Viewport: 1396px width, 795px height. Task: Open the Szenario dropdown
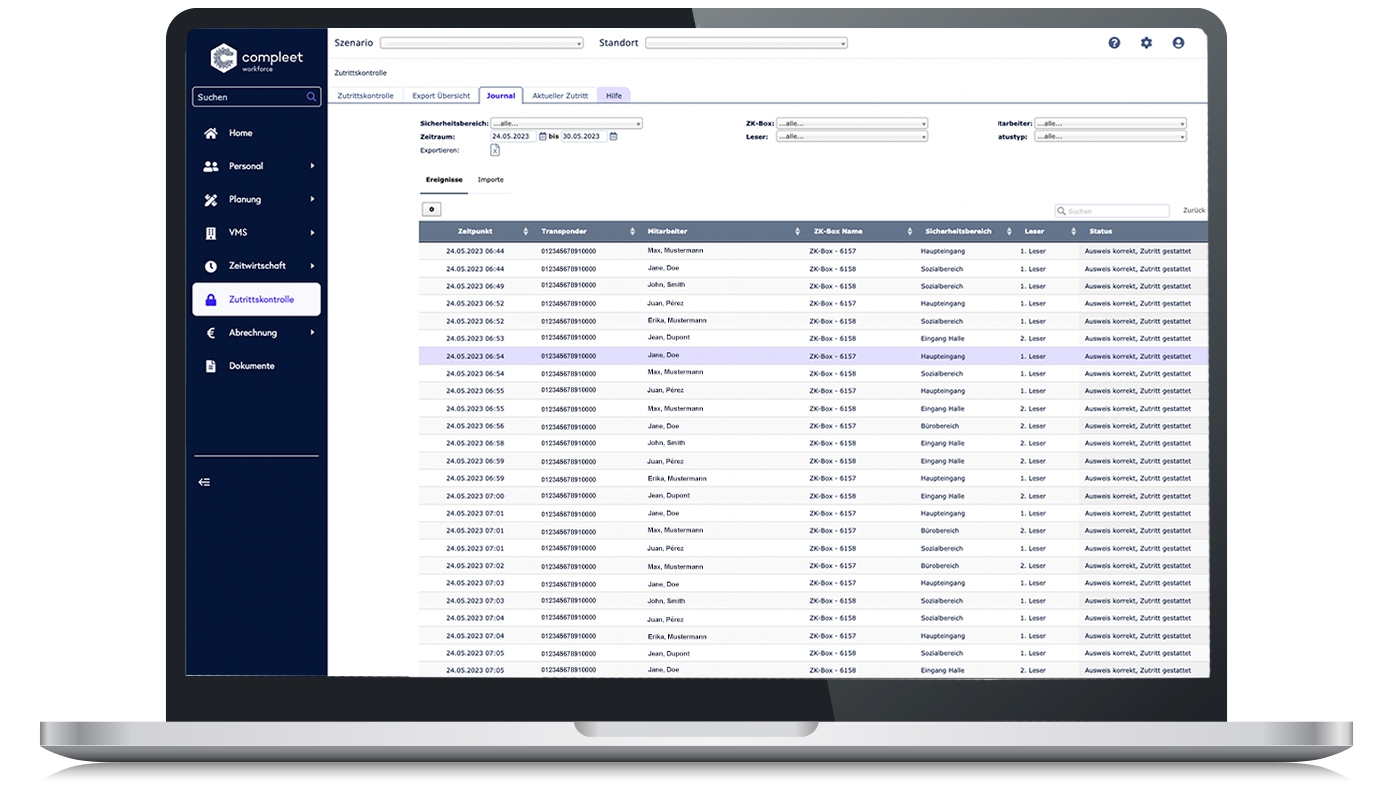click(x=481, y=43)
